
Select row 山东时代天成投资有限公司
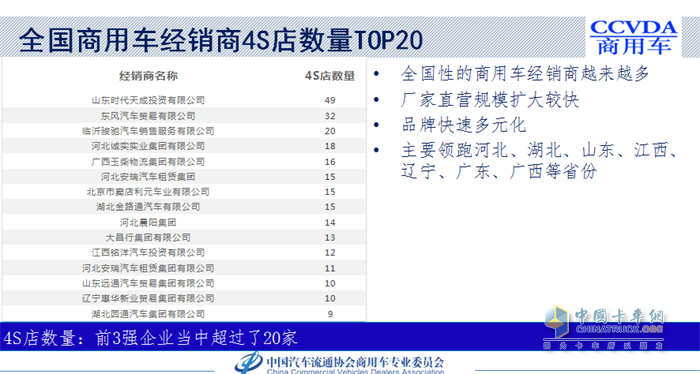(184, 100)
